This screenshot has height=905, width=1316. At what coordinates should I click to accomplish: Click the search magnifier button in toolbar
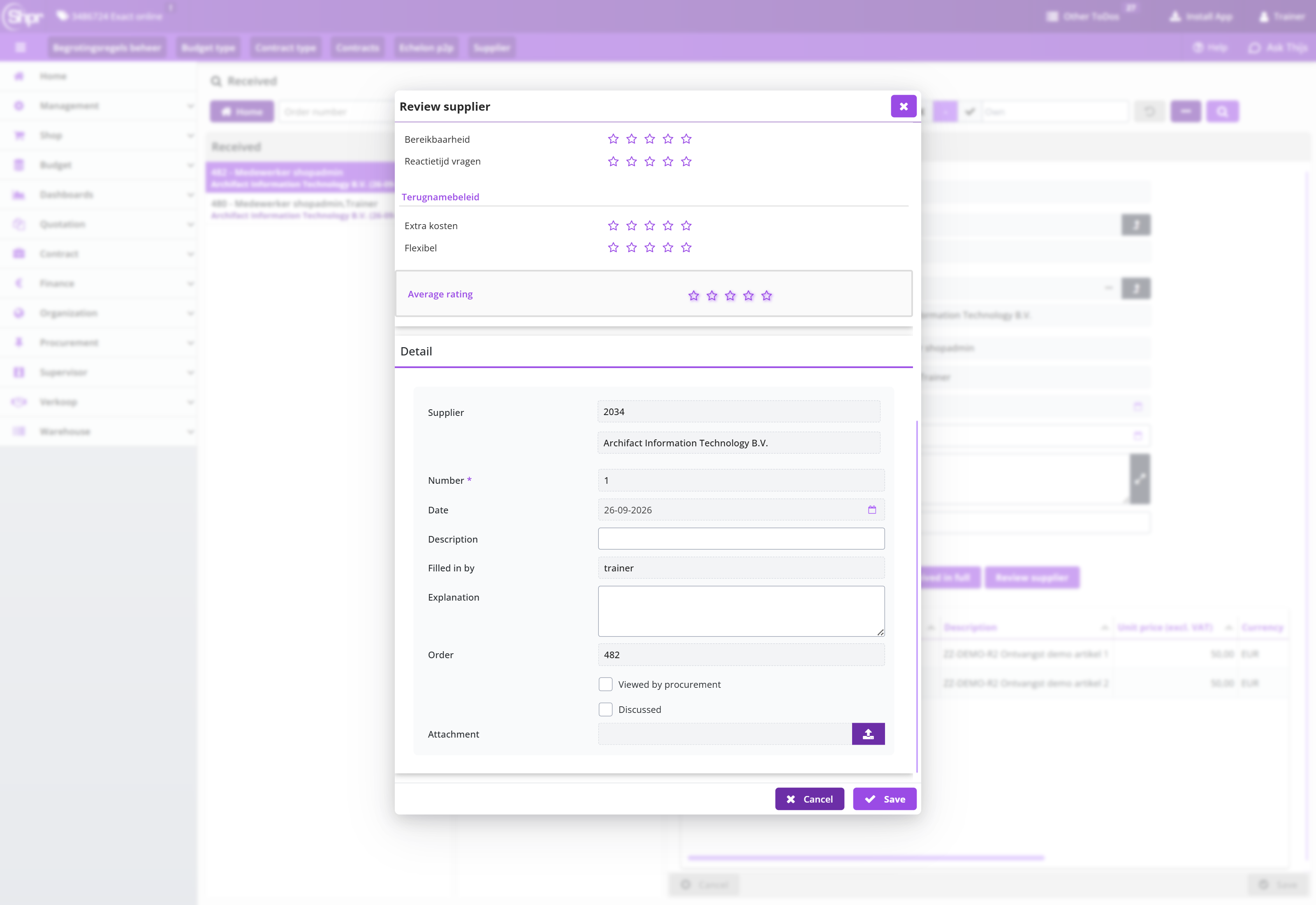pos(1223,111)
